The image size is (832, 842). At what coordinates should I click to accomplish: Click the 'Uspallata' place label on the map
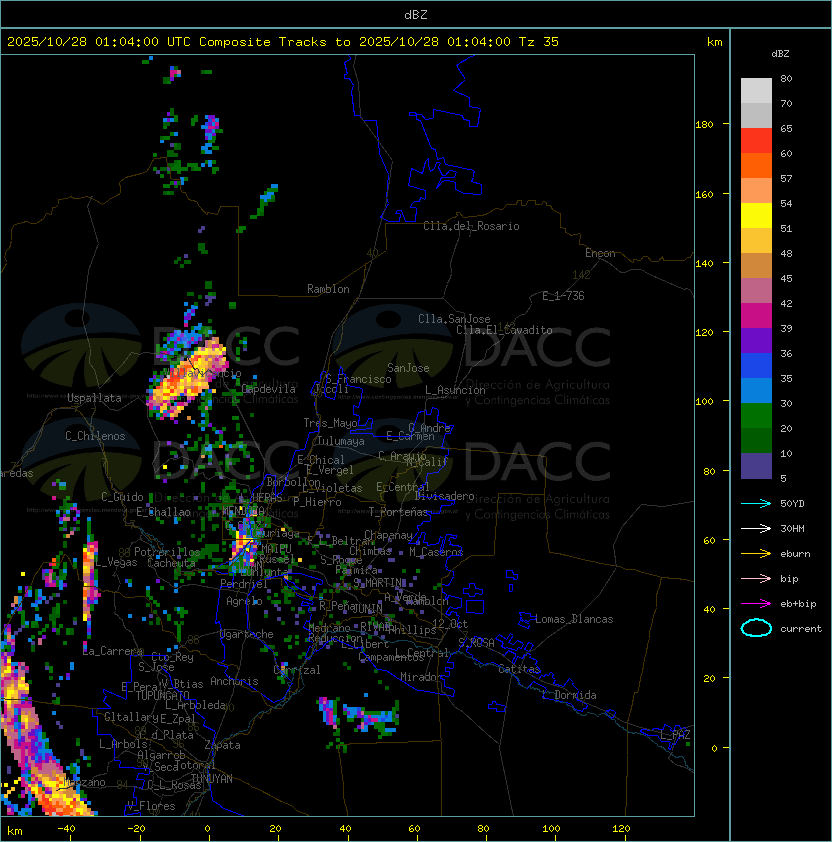94,398
